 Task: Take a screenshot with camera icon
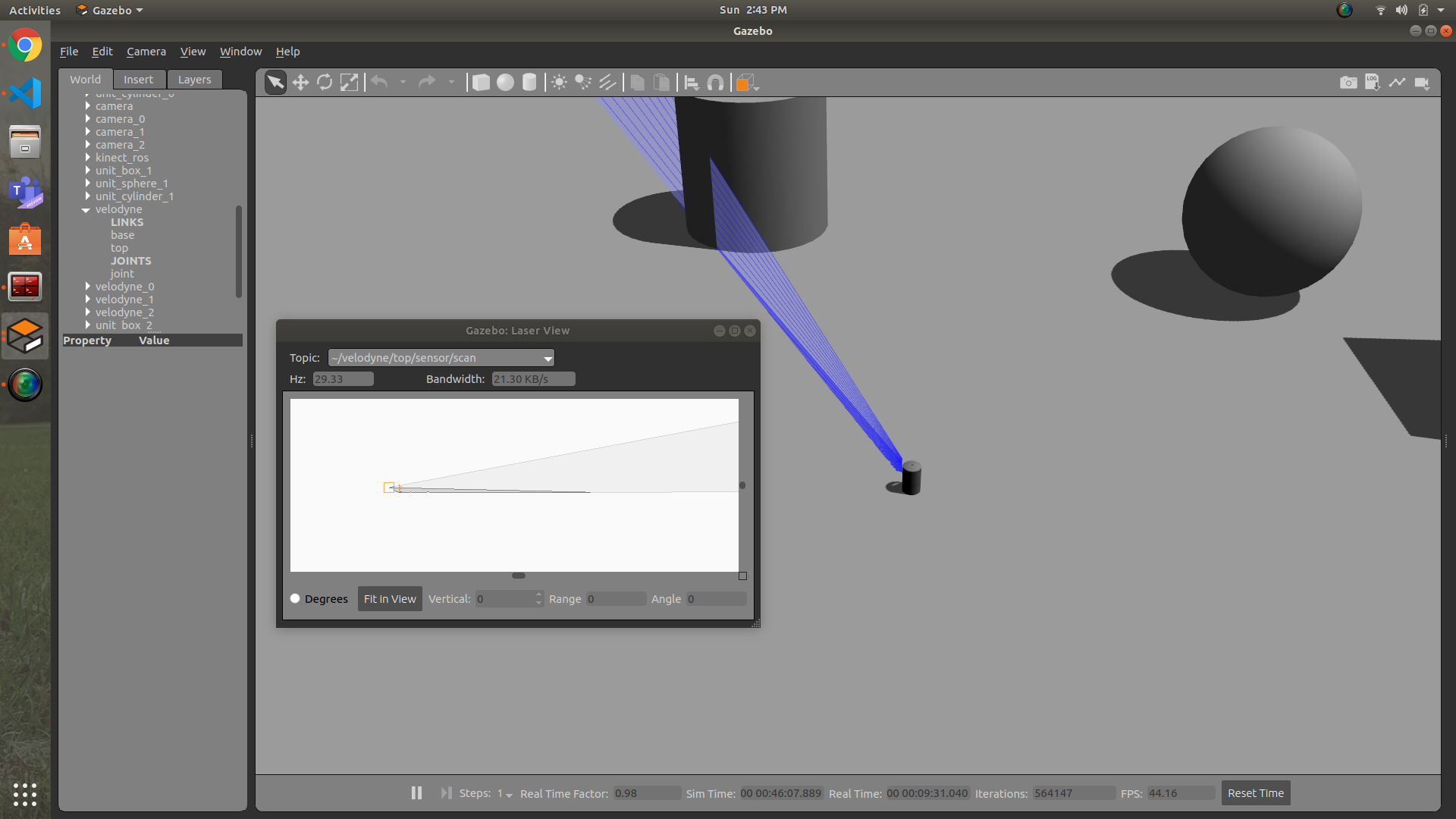tap(1348, 83)
